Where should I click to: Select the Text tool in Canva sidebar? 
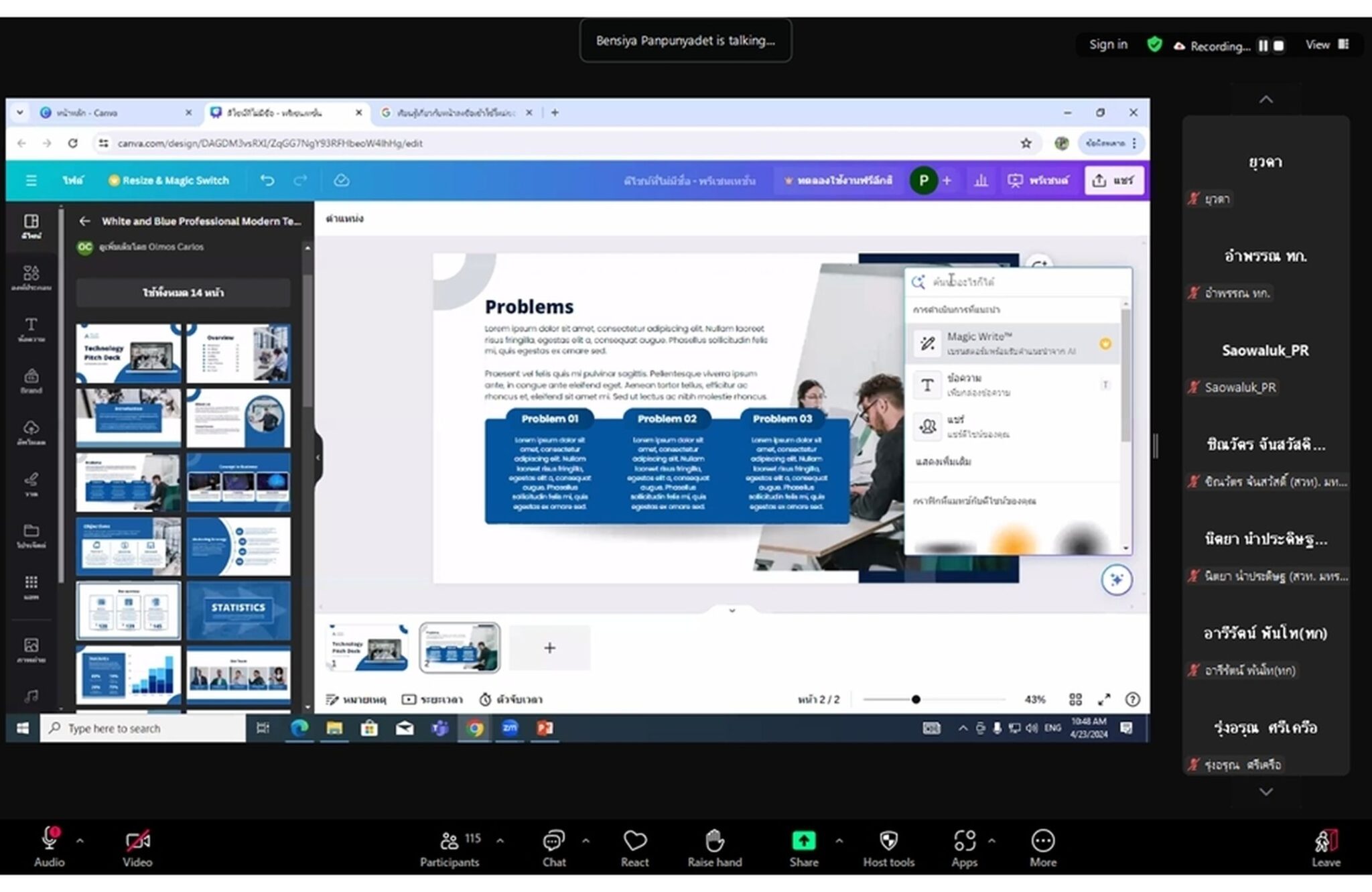click(31, 330)
